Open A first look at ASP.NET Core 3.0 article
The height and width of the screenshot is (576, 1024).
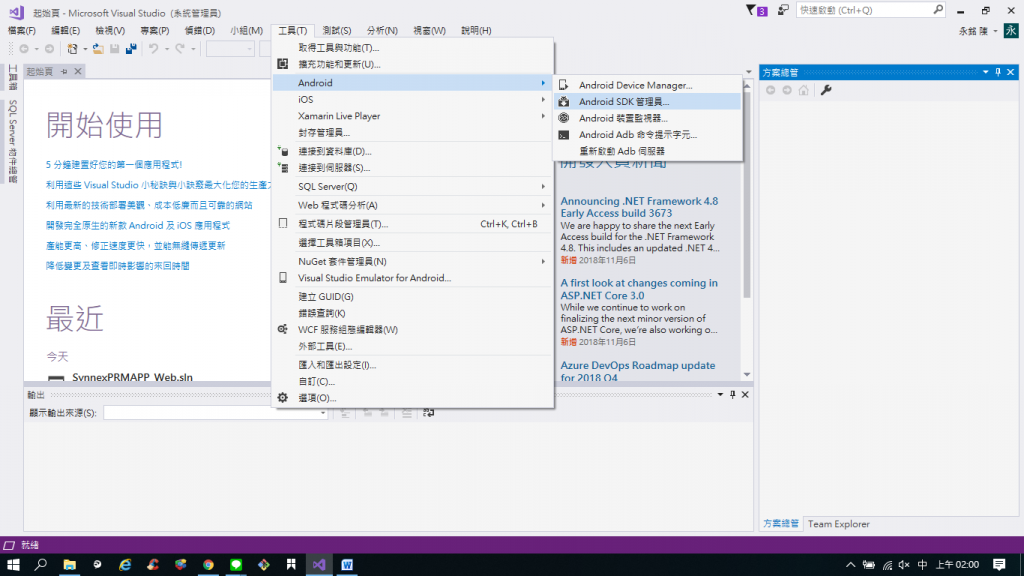pyautogui.click(x=639, y=289)
